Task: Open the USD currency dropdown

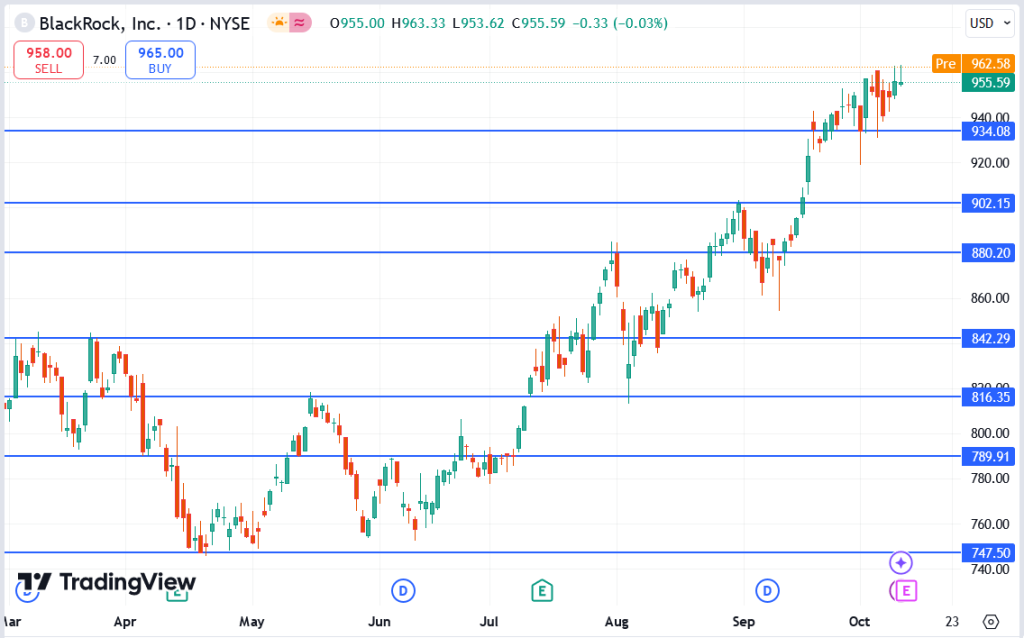Action: coord(990,24)
